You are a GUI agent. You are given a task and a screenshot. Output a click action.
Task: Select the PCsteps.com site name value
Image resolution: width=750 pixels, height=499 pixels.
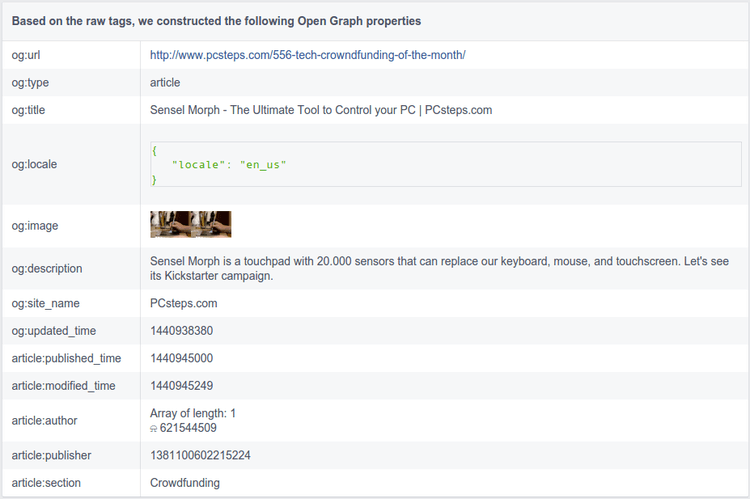[x=184, y=303]
